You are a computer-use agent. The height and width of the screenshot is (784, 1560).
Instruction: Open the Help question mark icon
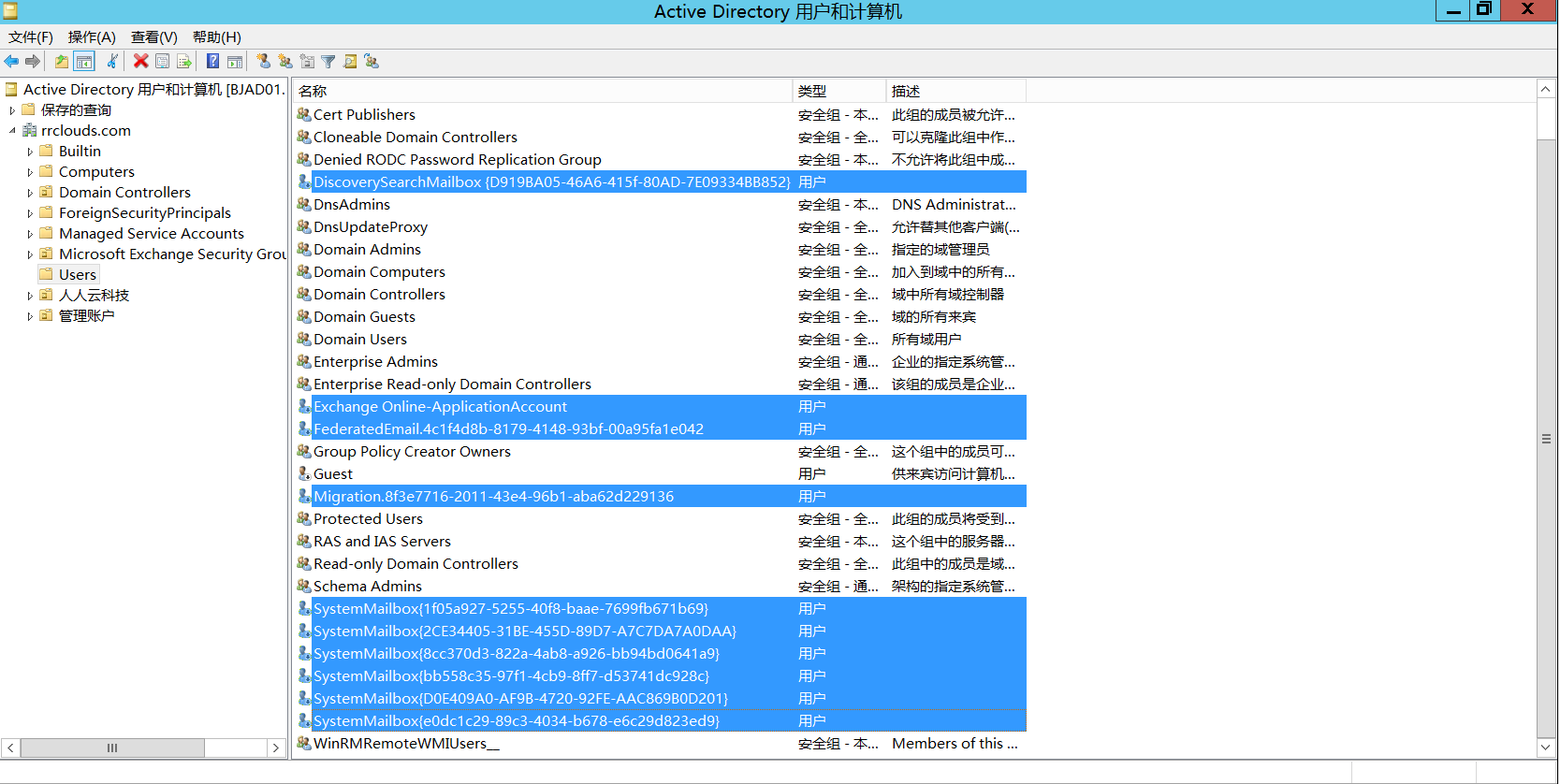212,62
